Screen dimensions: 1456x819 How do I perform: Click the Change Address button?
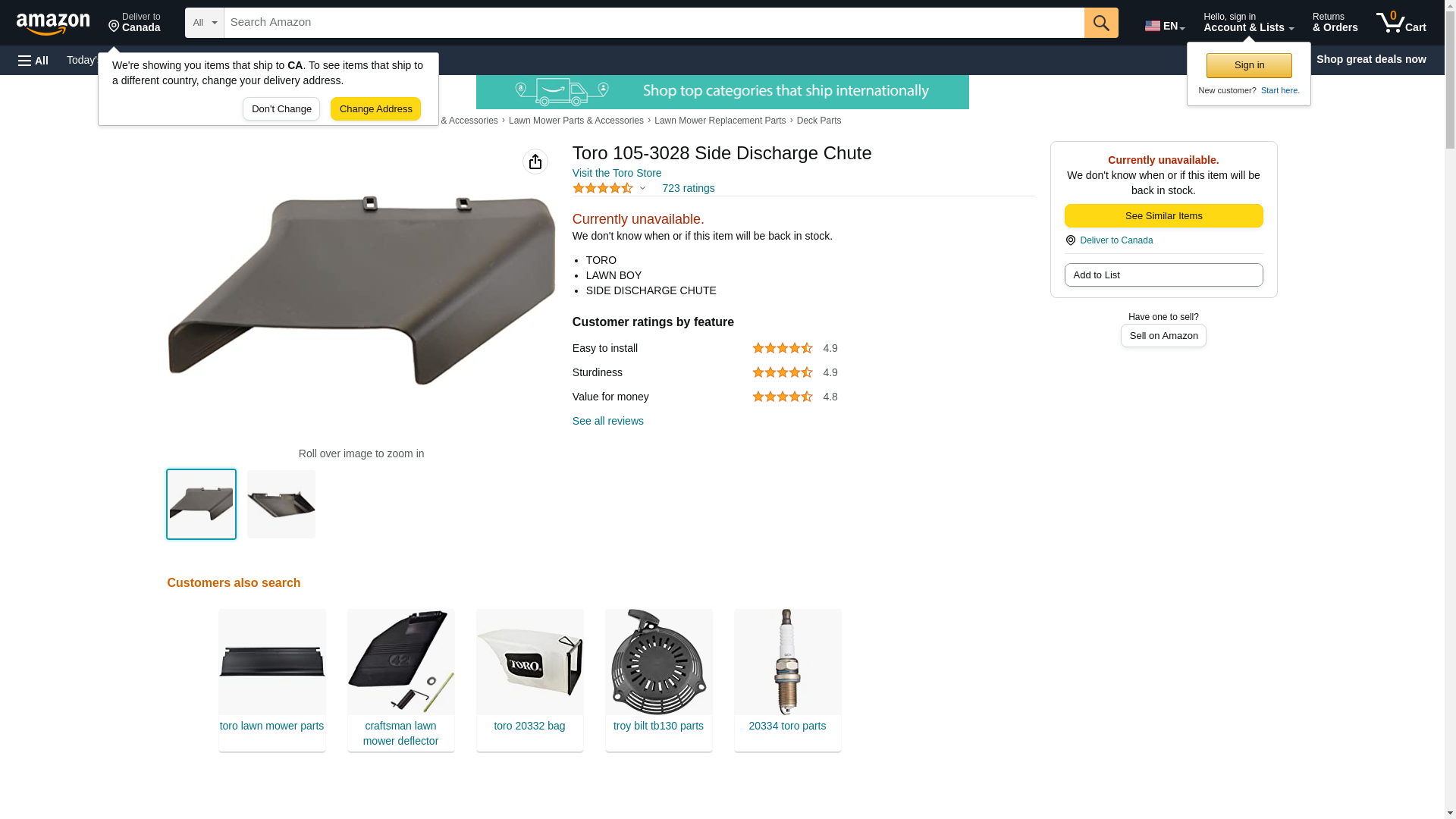click(x=375, y=108)
